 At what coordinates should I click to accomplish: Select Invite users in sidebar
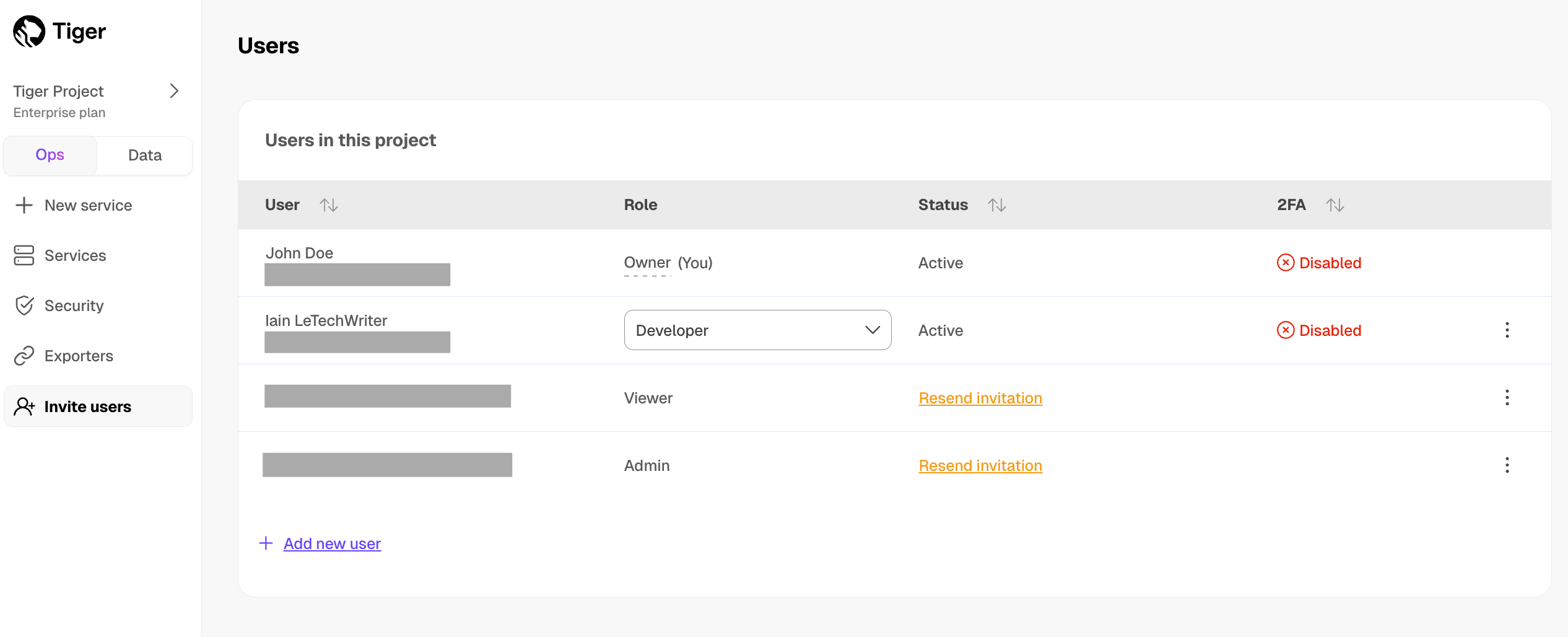[x=87, y=406]
